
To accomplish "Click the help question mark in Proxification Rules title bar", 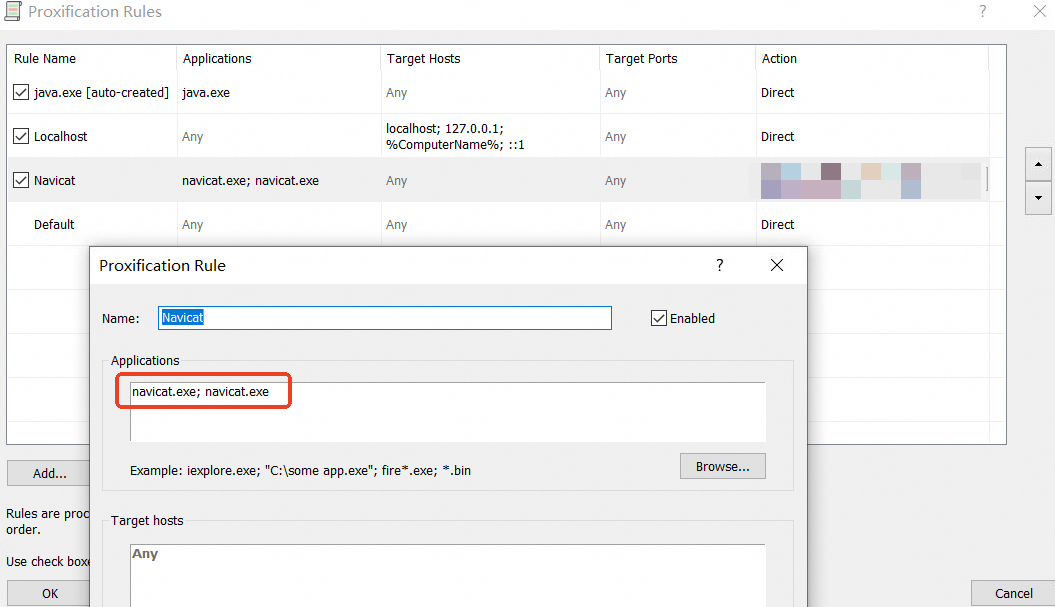I will tap(982, 12).
